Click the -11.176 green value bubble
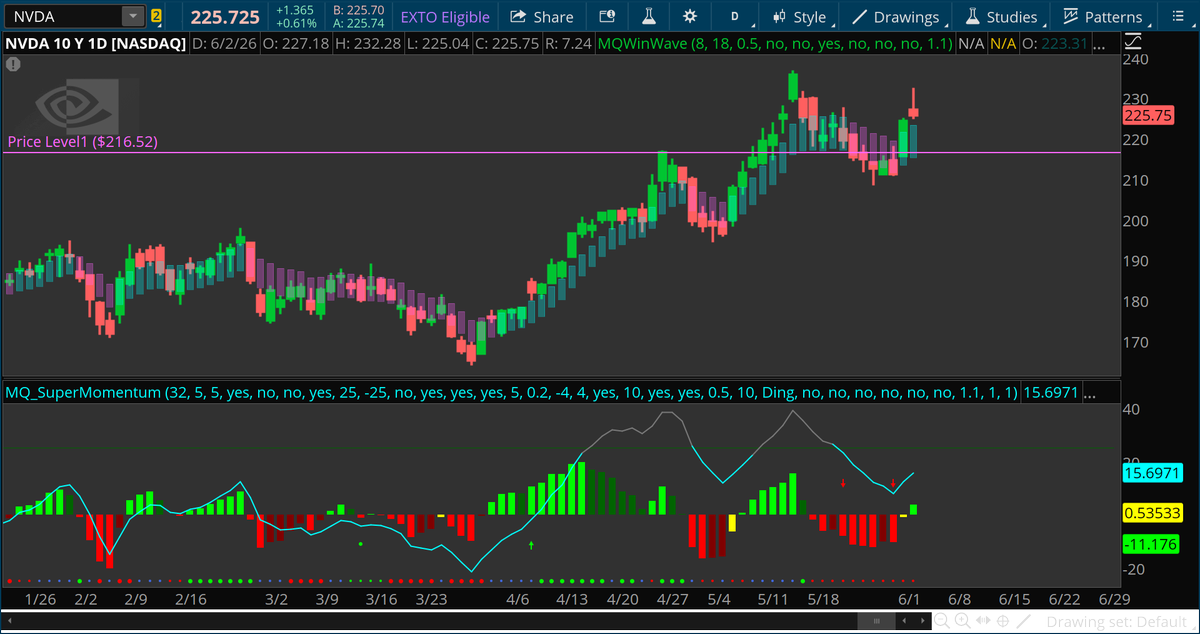 pos(1149,545)
